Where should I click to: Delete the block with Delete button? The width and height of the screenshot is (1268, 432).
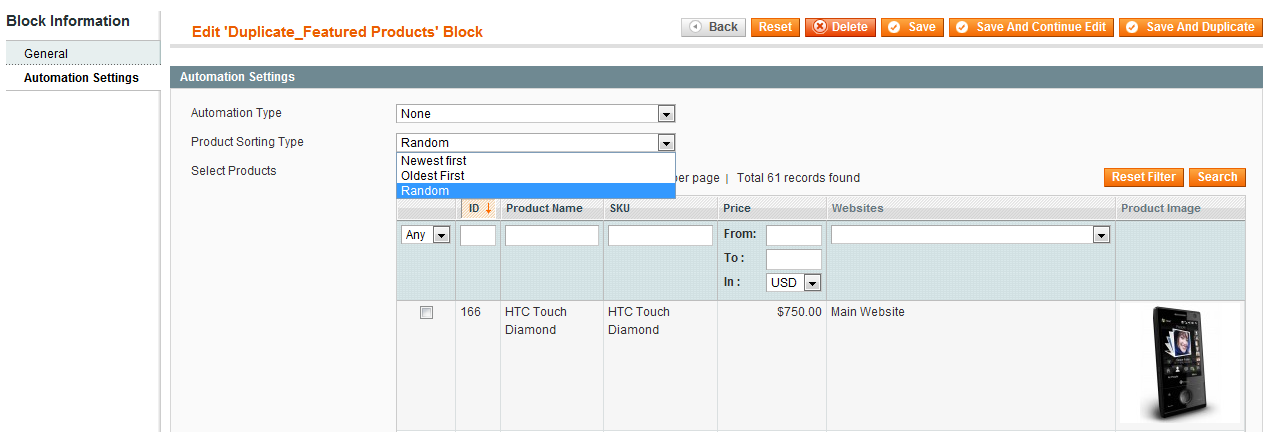coord(840,27)
